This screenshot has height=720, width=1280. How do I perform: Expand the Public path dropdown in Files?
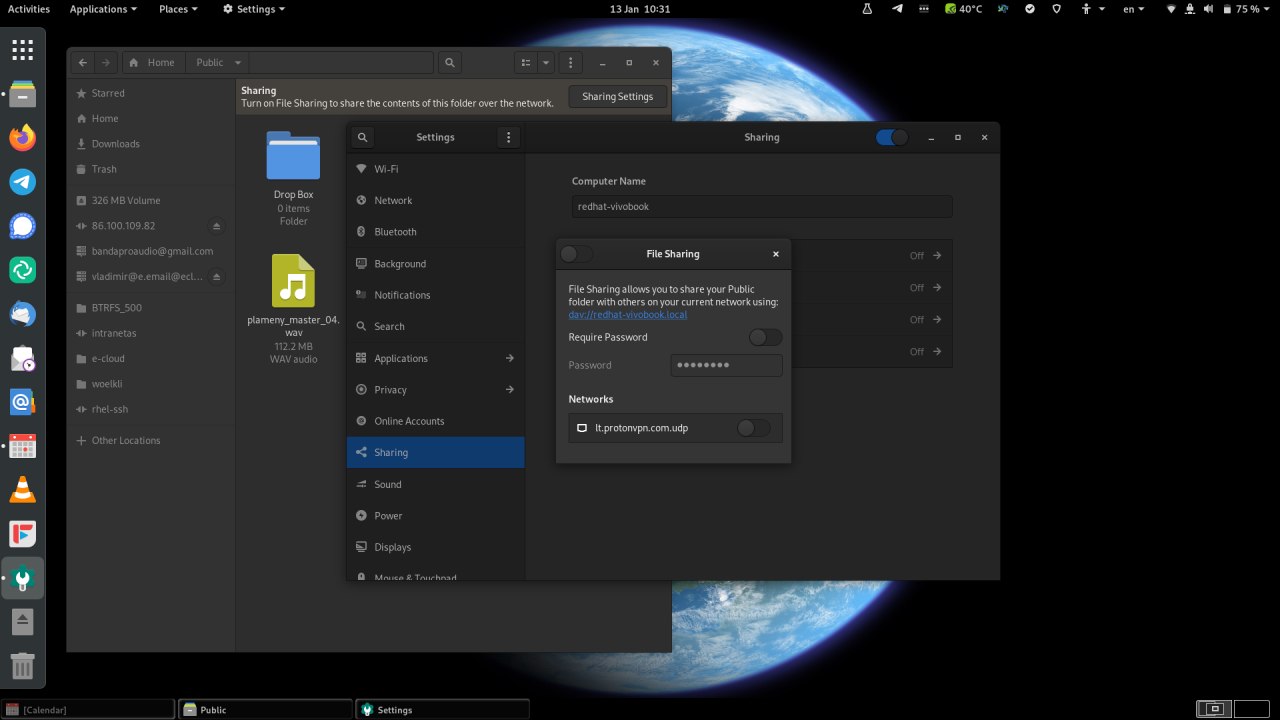[x=238, y=62]
